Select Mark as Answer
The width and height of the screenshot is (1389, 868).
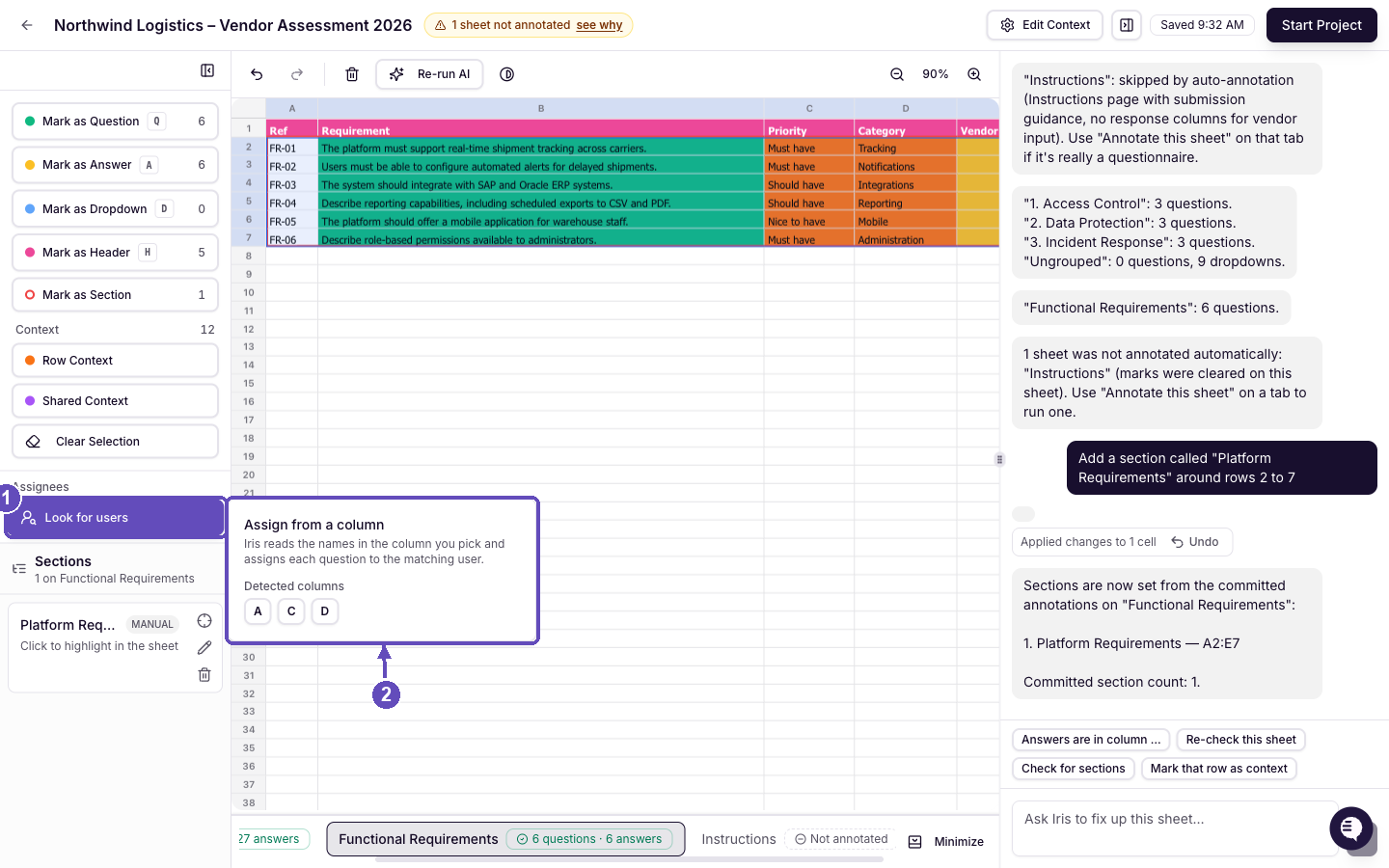[115, 165]
